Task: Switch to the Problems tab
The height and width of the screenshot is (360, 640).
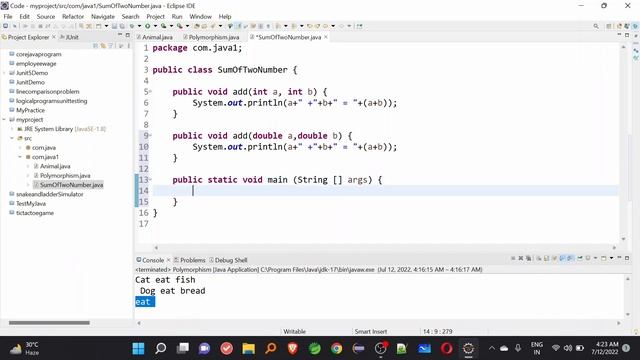Action: [190, 260]
